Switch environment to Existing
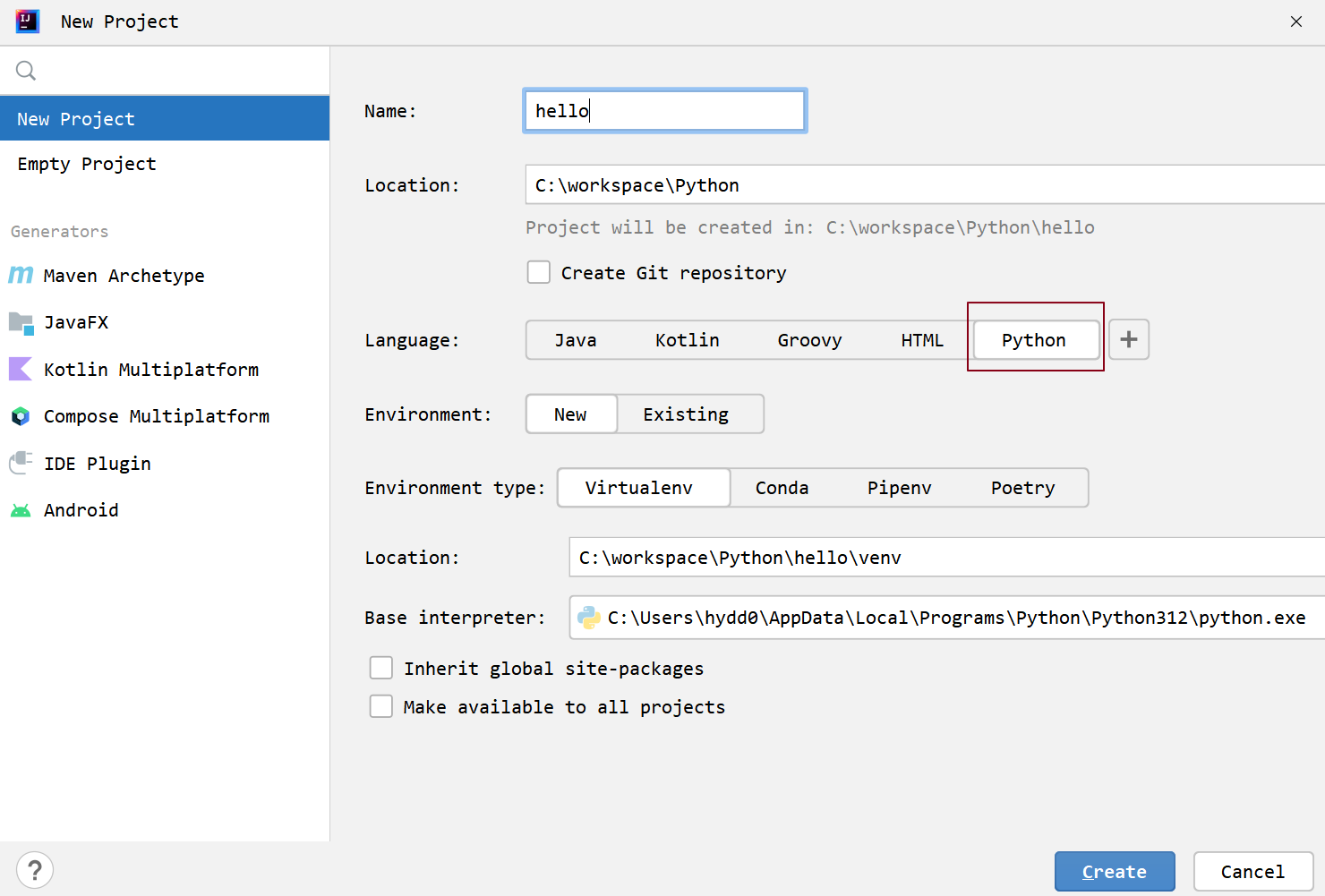The width and height of the screenshot is (1325, 896). coord(687,414)
